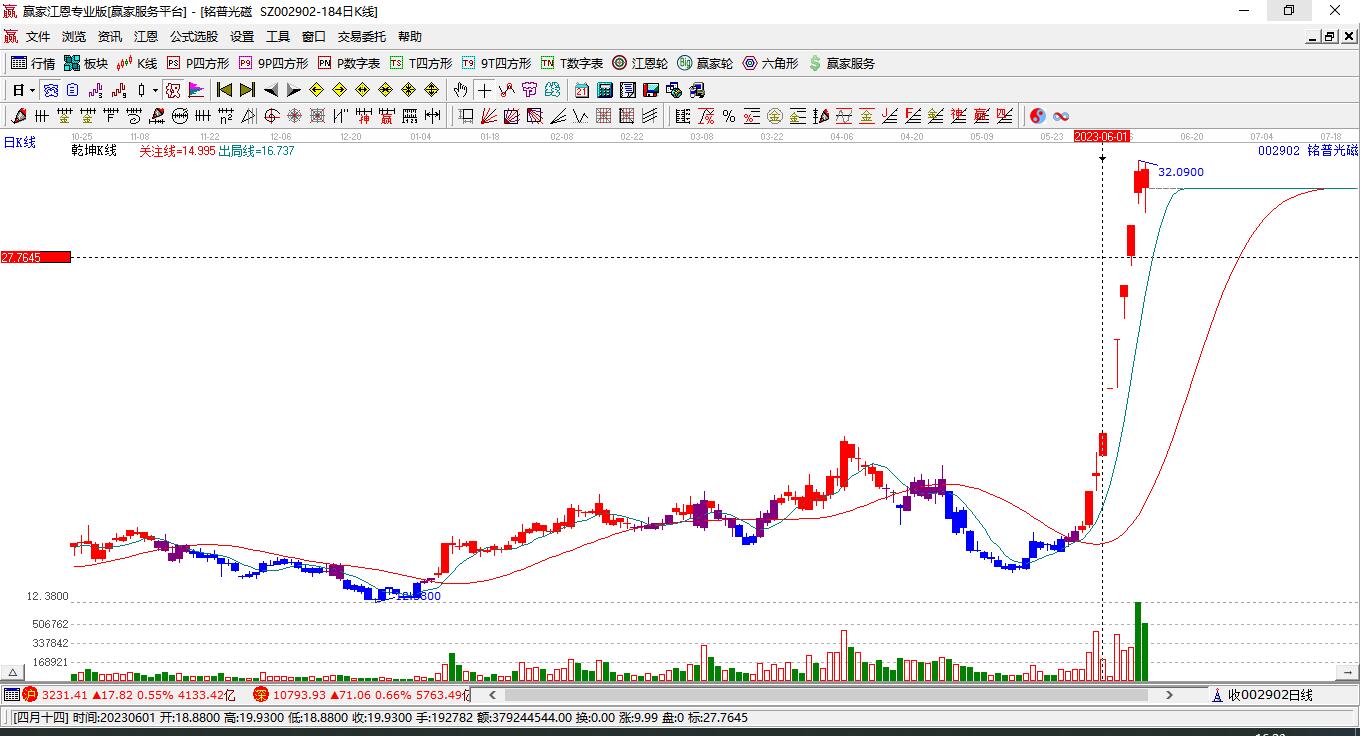Step chart left with black left arrow
Screen dimensions: 1360x736
(x=270, y=90)
